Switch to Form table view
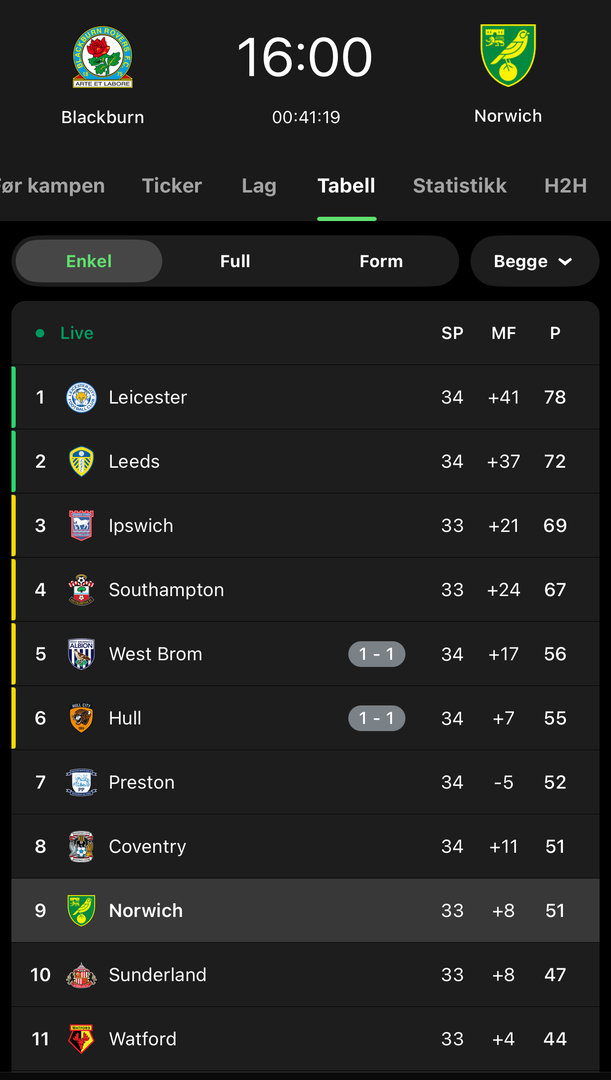This screenshot has height=1080, width=611. (x=381, y=261)
